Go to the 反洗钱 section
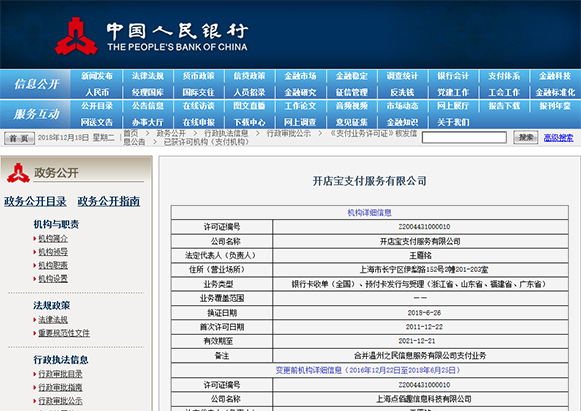 pos(402,92)
